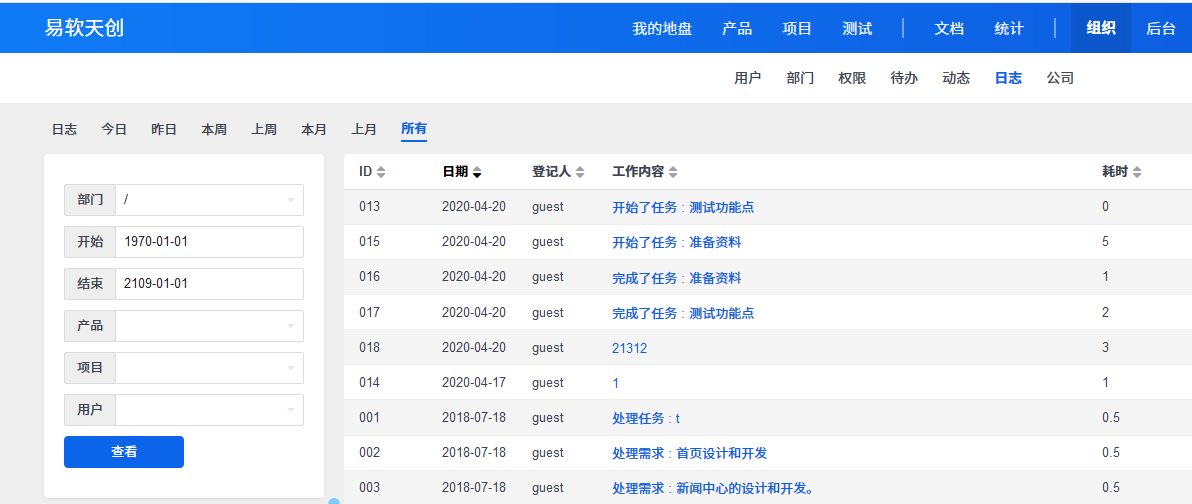Click the 开始 date input field
Viewport: 1192px width, 504px height.
[209, 242]
